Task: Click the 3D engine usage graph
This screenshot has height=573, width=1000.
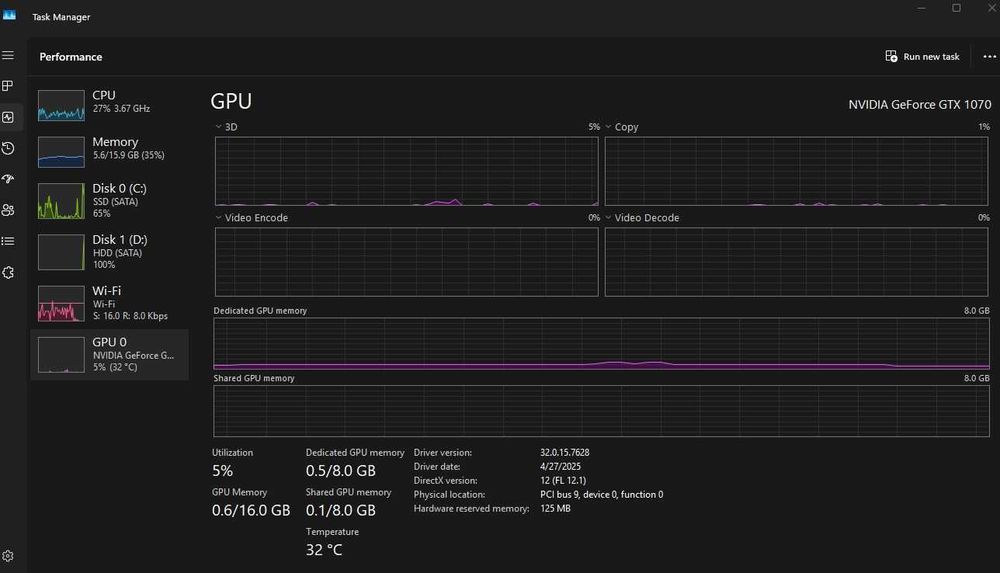Action: [x=407, y=171]
